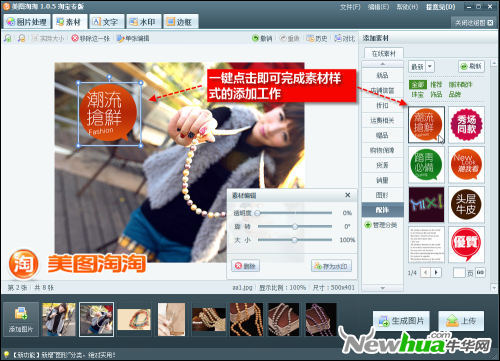
Task: Click the GO page jump button
Action: point(480,273)
